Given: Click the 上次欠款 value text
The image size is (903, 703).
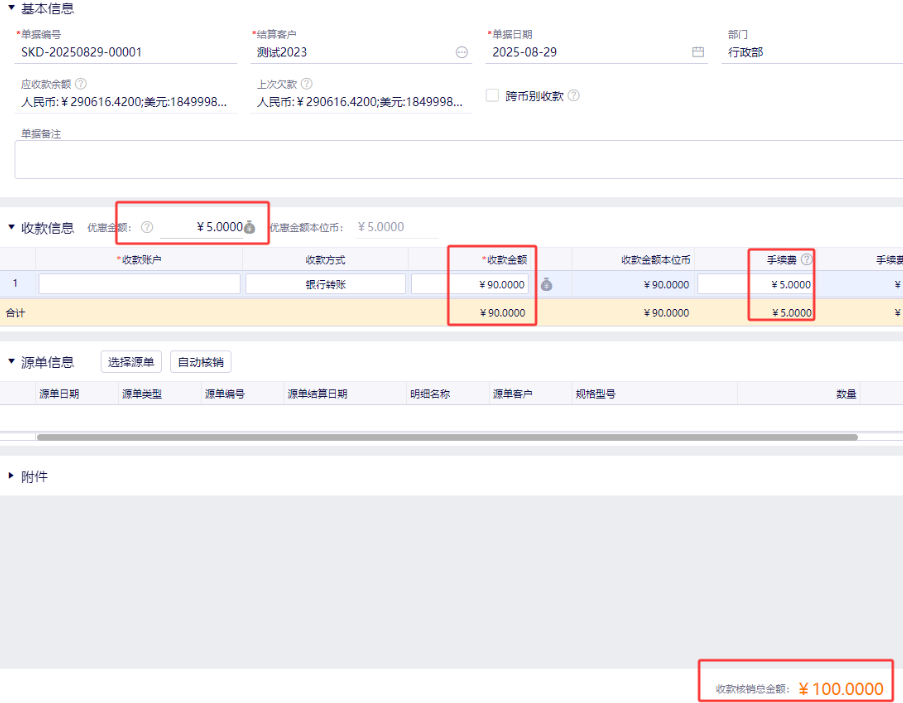Looking at the screenshot, I should tap(359, 102).
